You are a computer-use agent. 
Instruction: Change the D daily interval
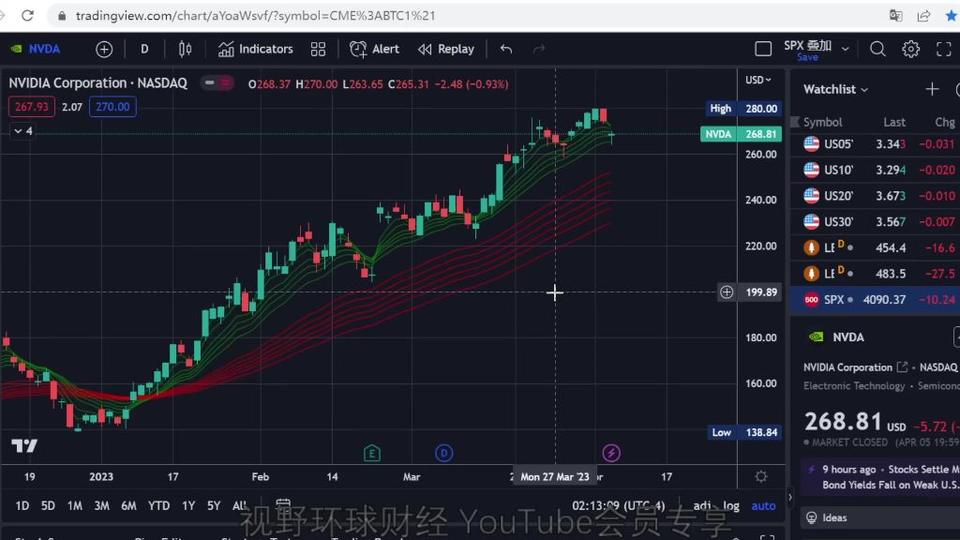coord(144,49)
